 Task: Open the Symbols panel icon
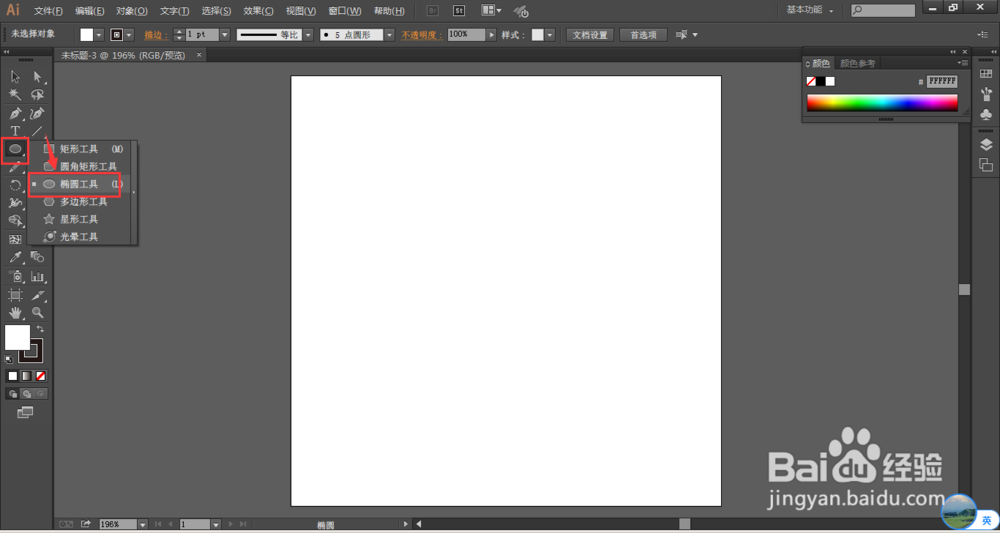tap(985, 114)
